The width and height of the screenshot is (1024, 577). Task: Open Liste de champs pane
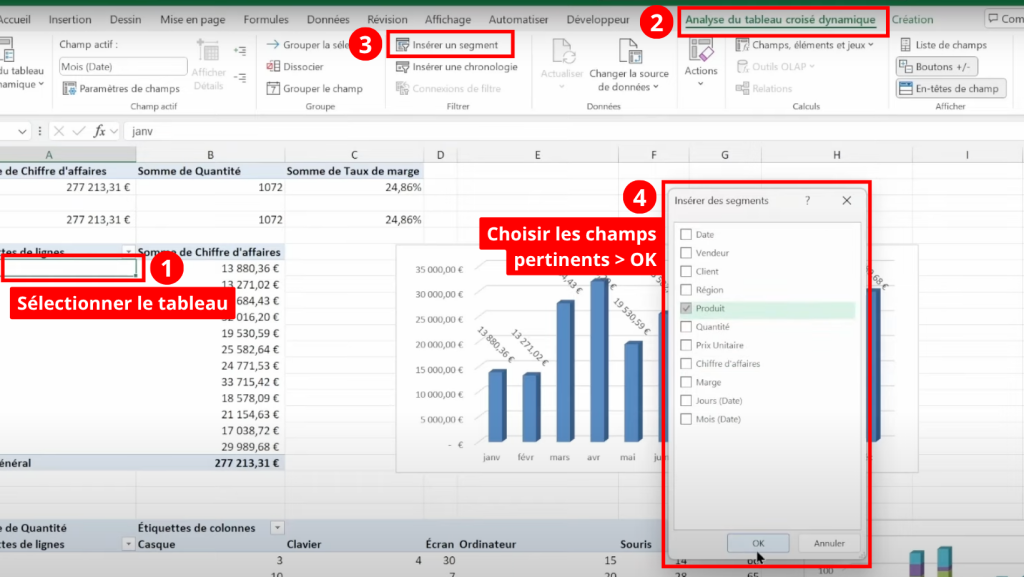943,45
